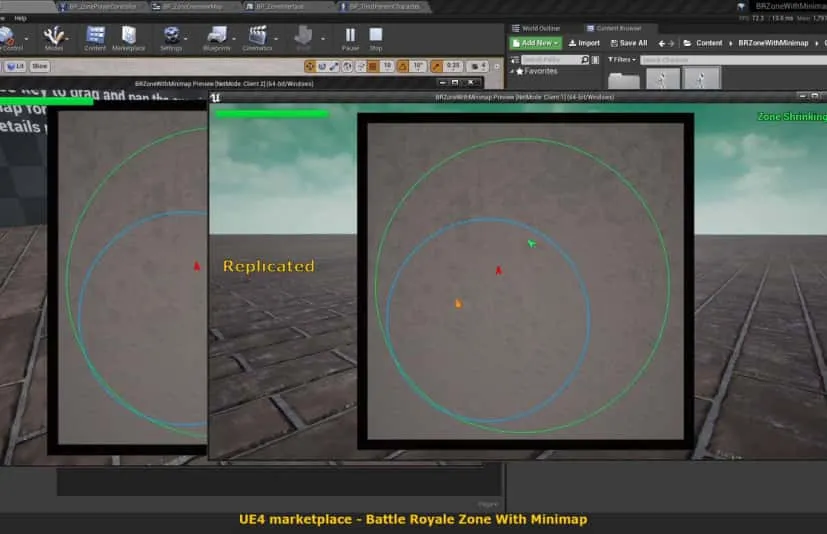Go back with the left arrow in Content Browser

click(661, 43)
